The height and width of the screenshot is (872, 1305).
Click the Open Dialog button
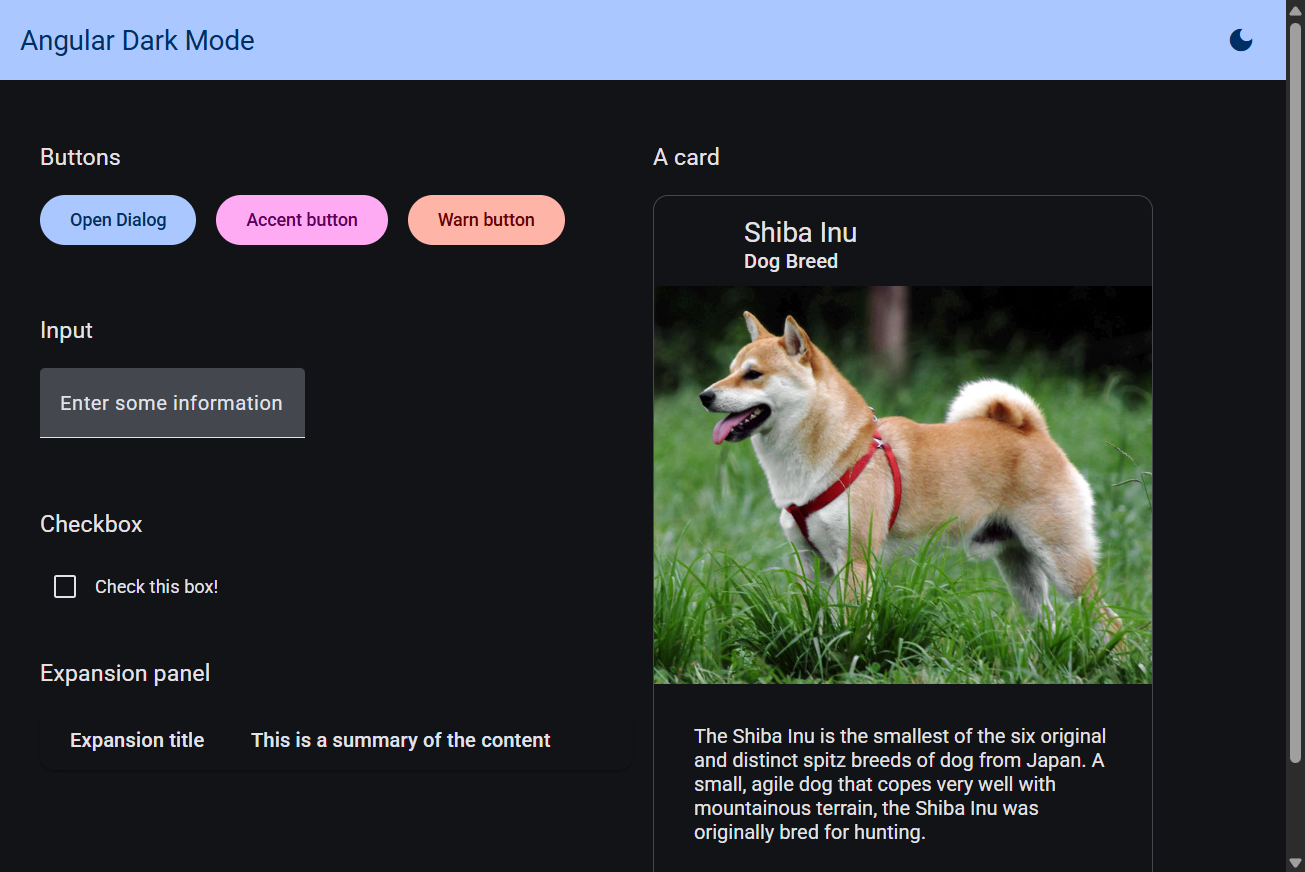(118, 220)
